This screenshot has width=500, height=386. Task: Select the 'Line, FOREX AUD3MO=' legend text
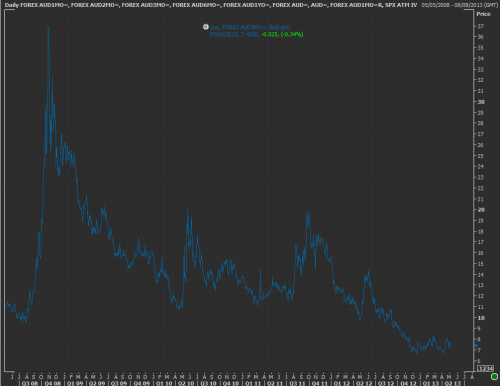(250, 27)
